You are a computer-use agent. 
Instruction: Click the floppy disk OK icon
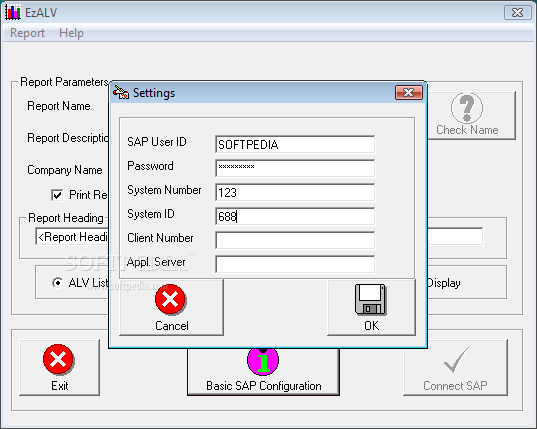[371, 300]
